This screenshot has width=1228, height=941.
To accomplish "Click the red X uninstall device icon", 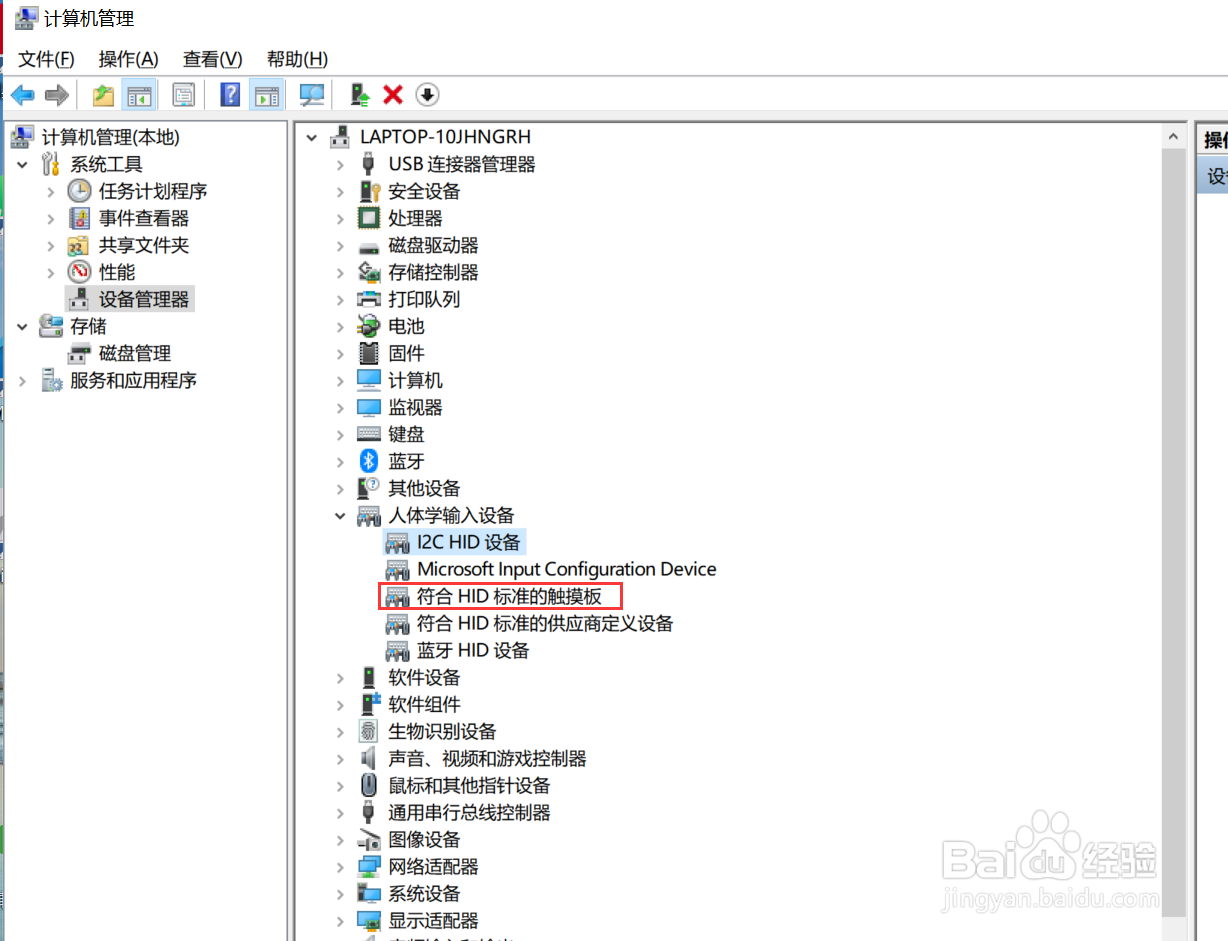I will (x=392, y=94).
